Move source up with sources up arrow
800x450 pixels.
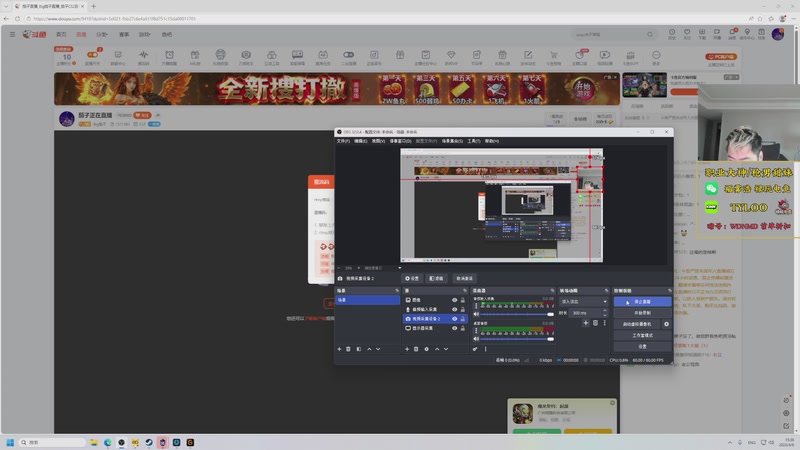click(x=437, y=349)
